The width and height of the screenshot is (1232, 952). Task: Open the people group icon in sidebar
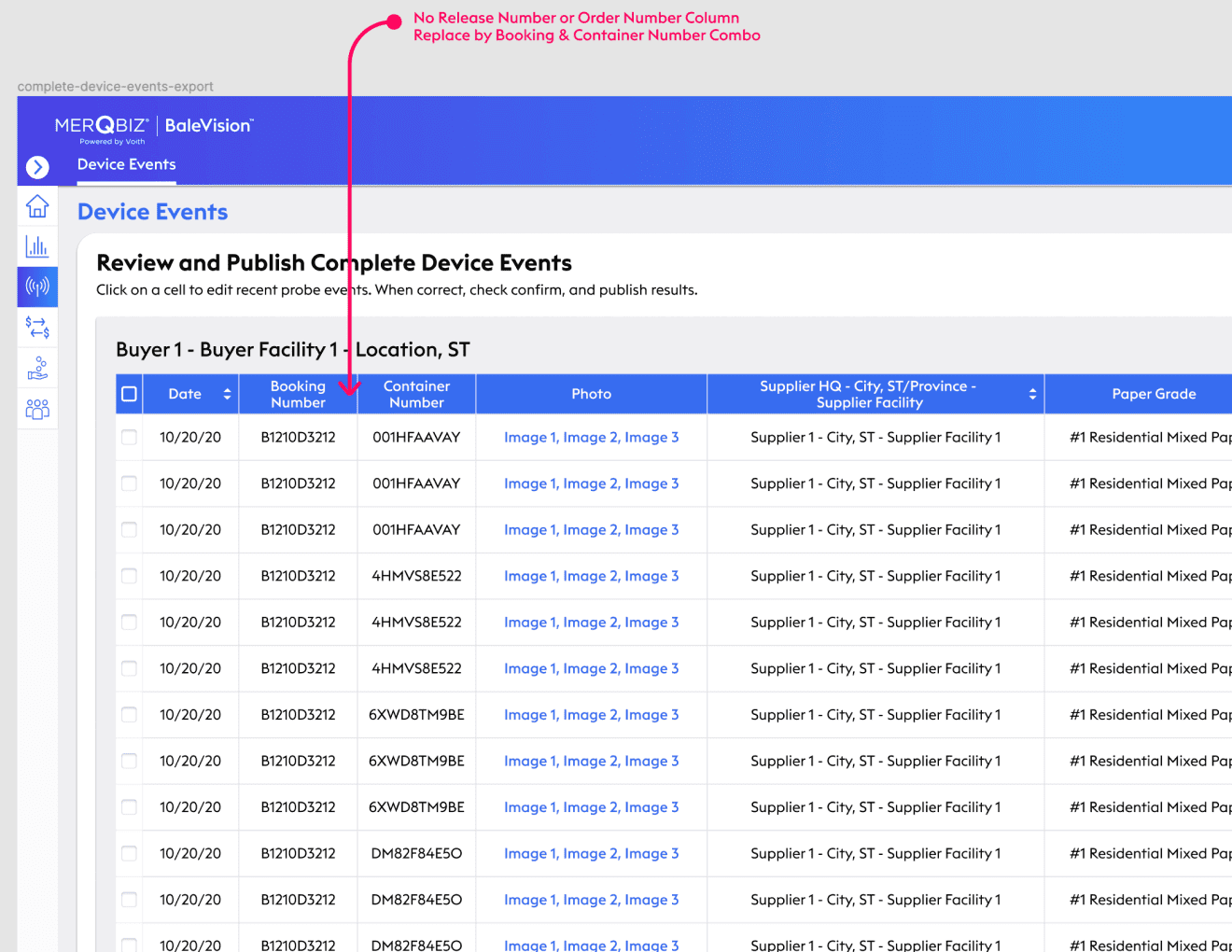pos(37,409)
